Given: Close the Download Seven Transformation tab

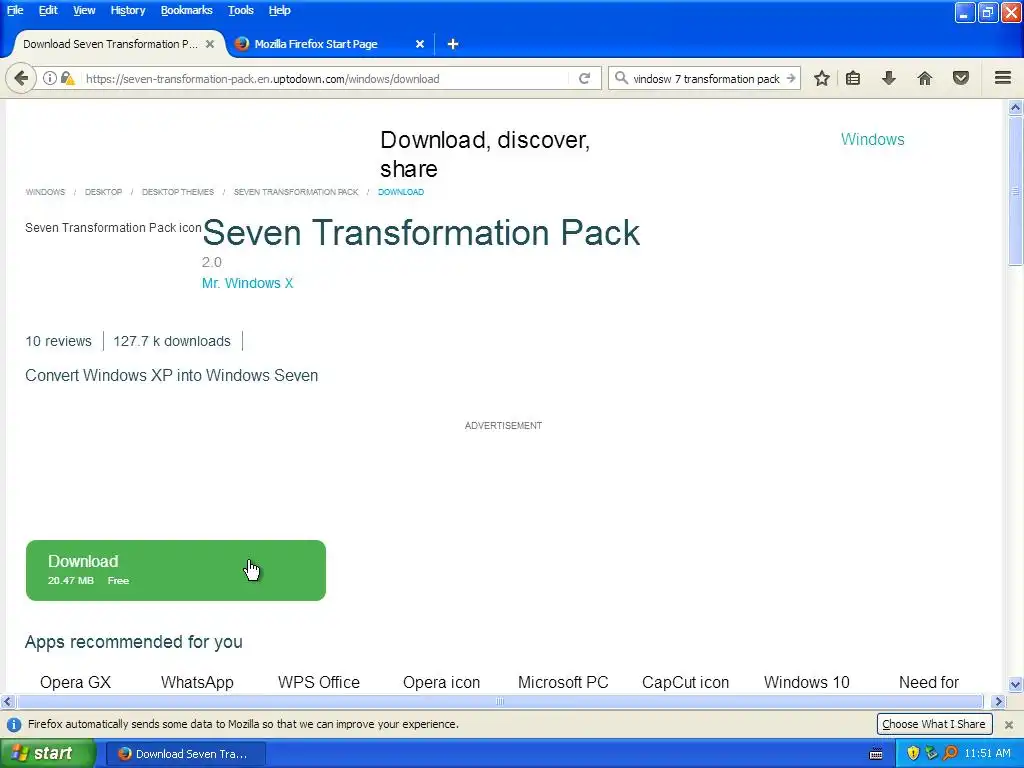Looking at the screenshot, I should (x=210, y=44).
